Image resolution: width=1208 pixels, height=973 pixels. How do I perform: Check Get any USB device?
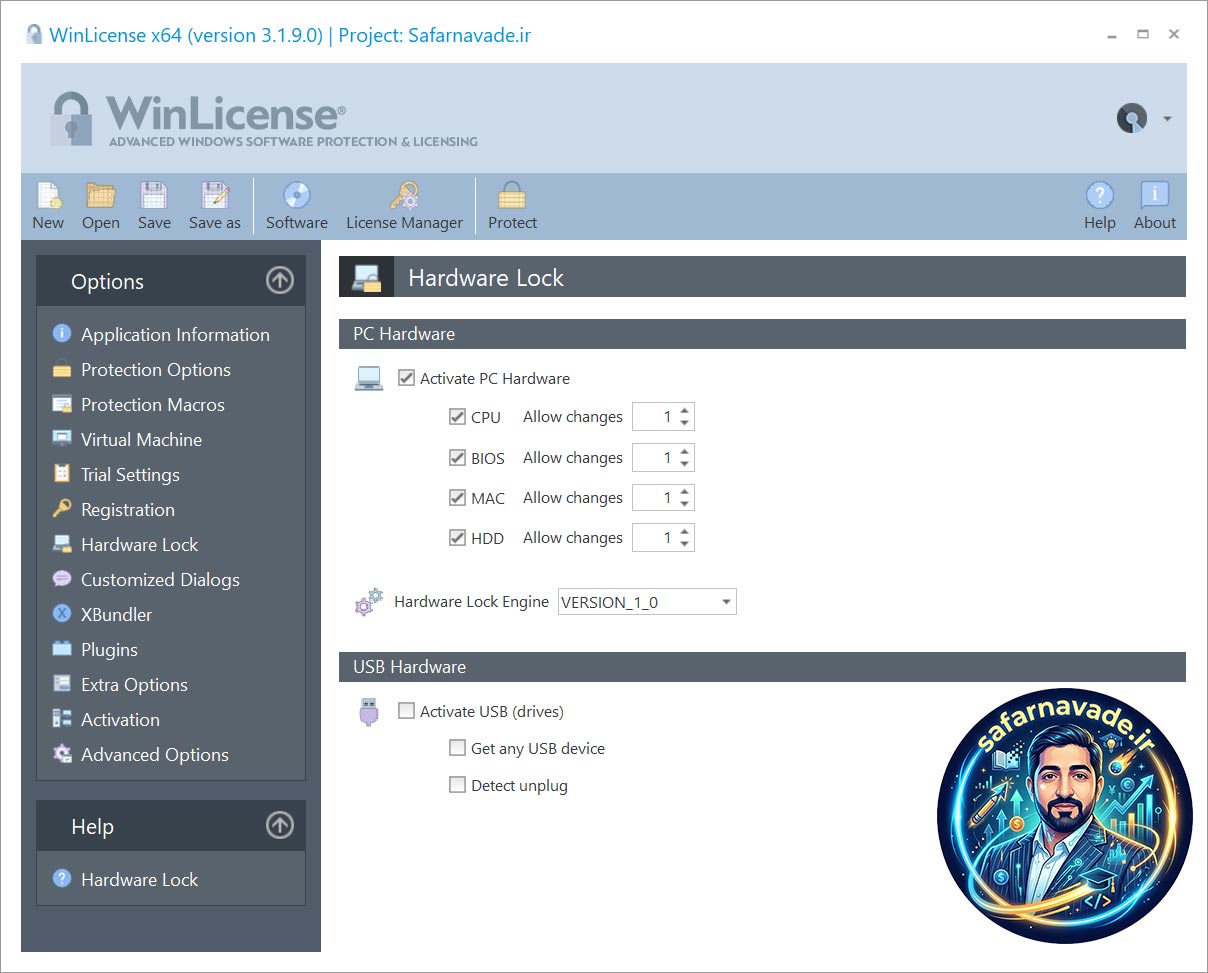(457, 748)
